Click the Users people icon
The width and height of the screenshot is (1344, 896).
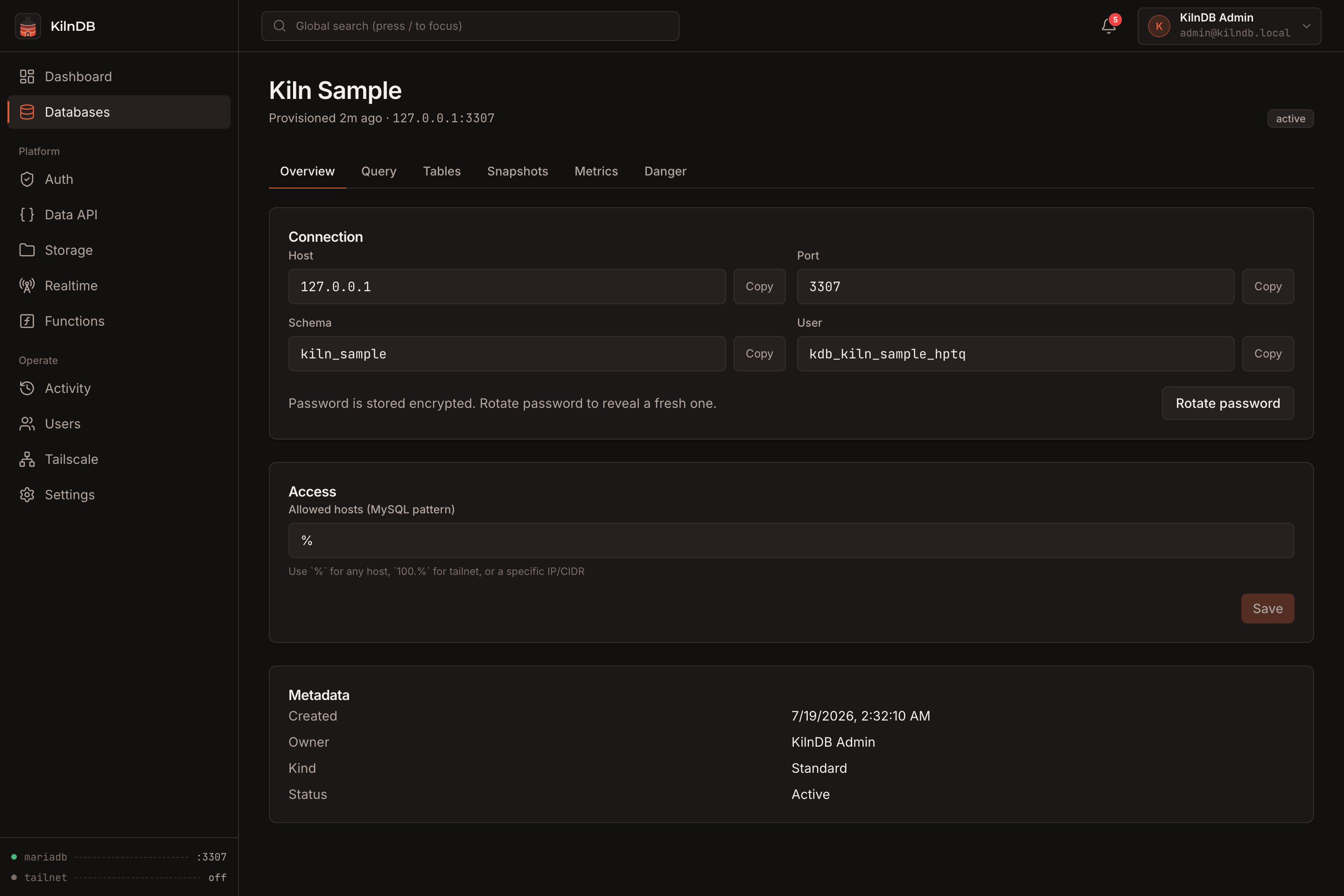tap(27, 424)
